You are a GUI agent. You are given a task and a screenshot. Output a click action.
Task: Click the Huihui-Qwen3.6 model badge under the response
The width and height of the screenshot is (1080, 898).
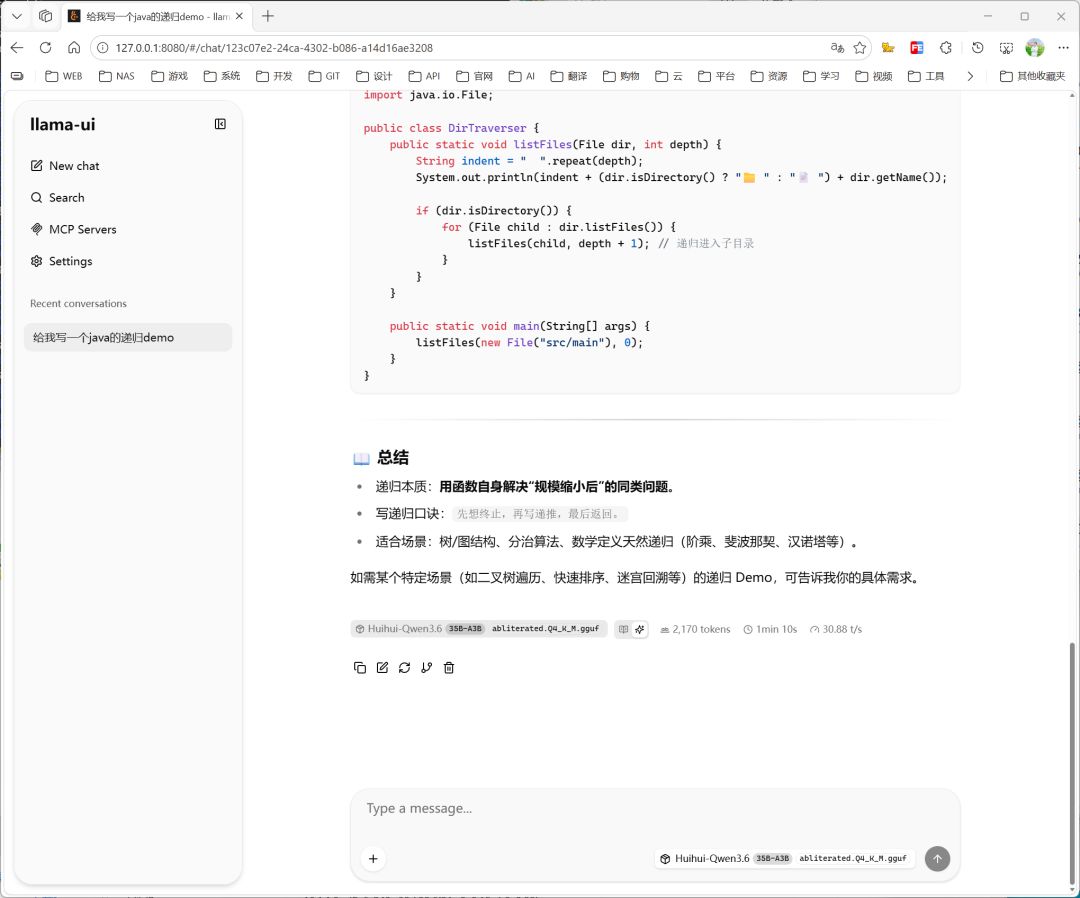(x=479, y=629)
